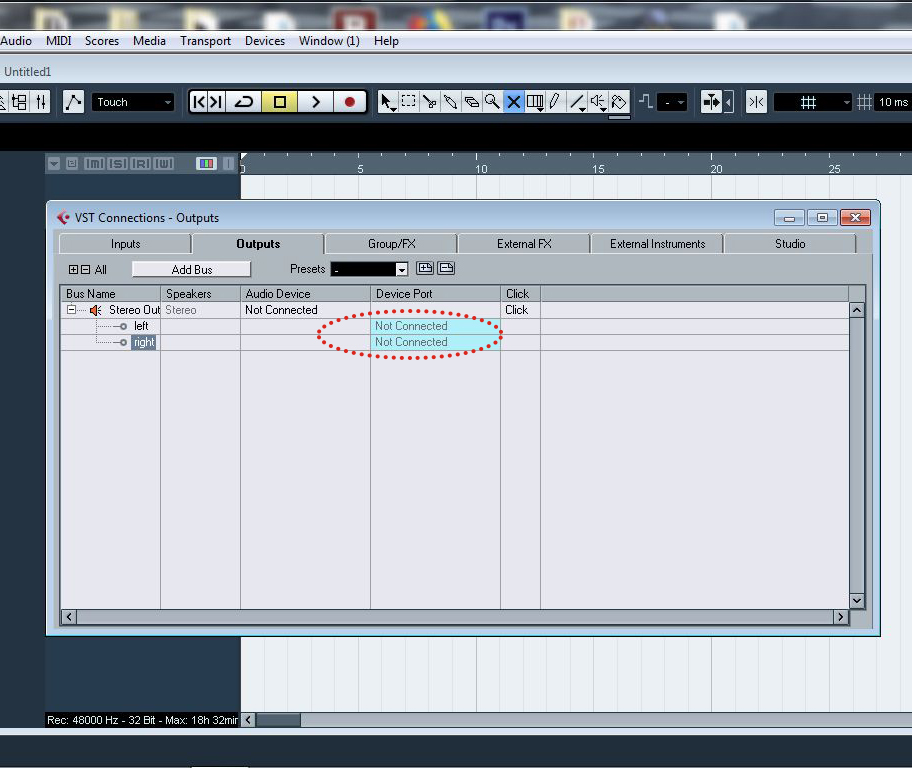Viewport: 912px width, 768px height.
Task: Open the Devices menu
Action: [264, 41]
